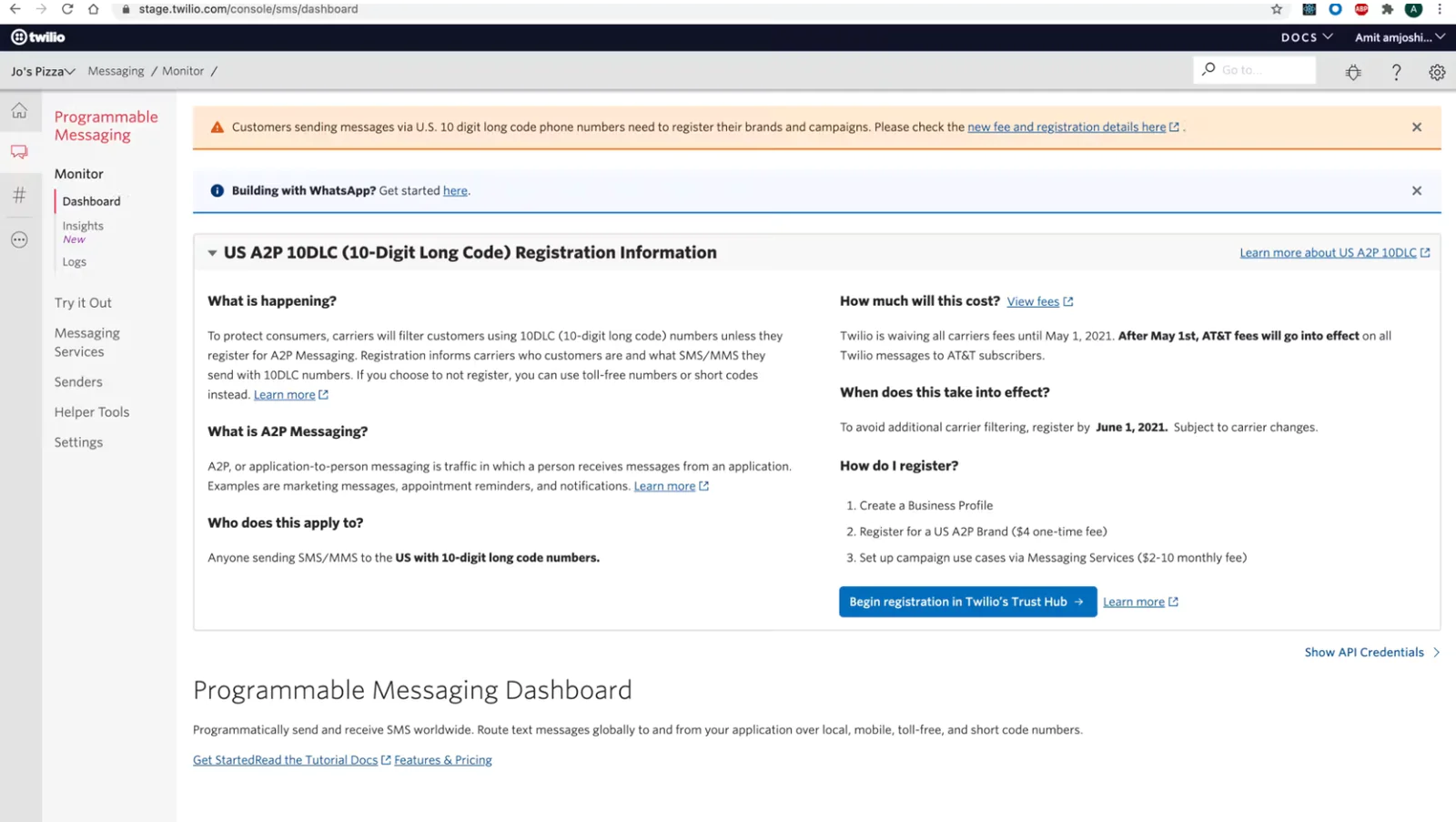Dismiss the WhatsApp info banner
1456x822 pixels.
point(1417,191)
